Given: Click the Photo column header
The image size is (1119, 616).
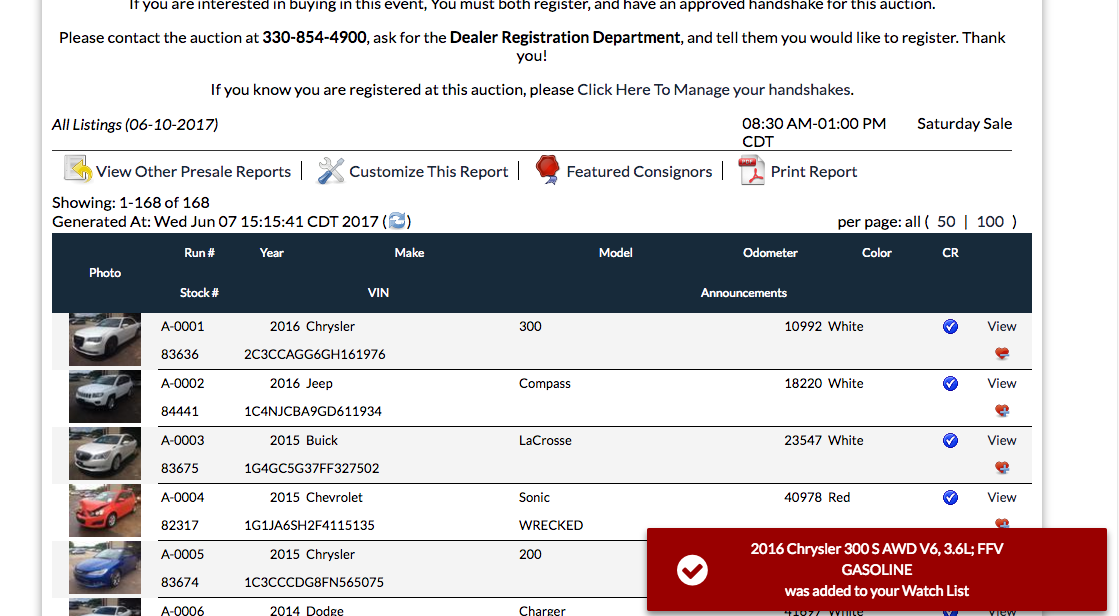Looking at the screenshot, I should click(105, 273).
